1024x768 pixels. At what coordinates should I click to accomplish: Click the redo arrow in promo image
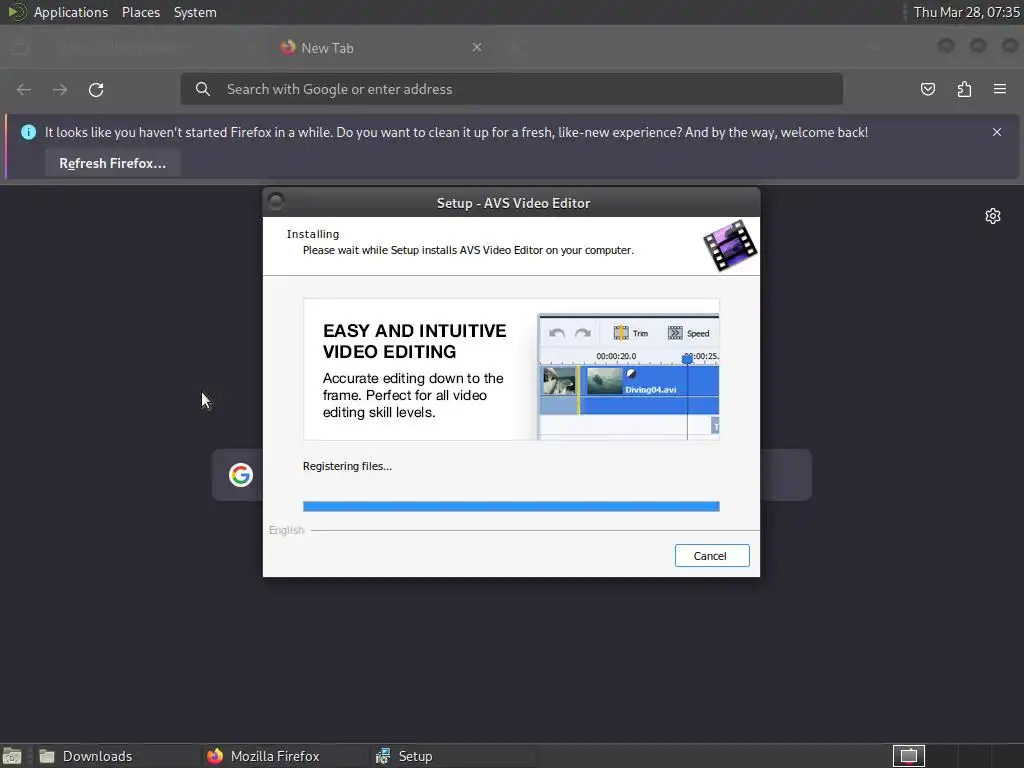[x=583, y=333]
